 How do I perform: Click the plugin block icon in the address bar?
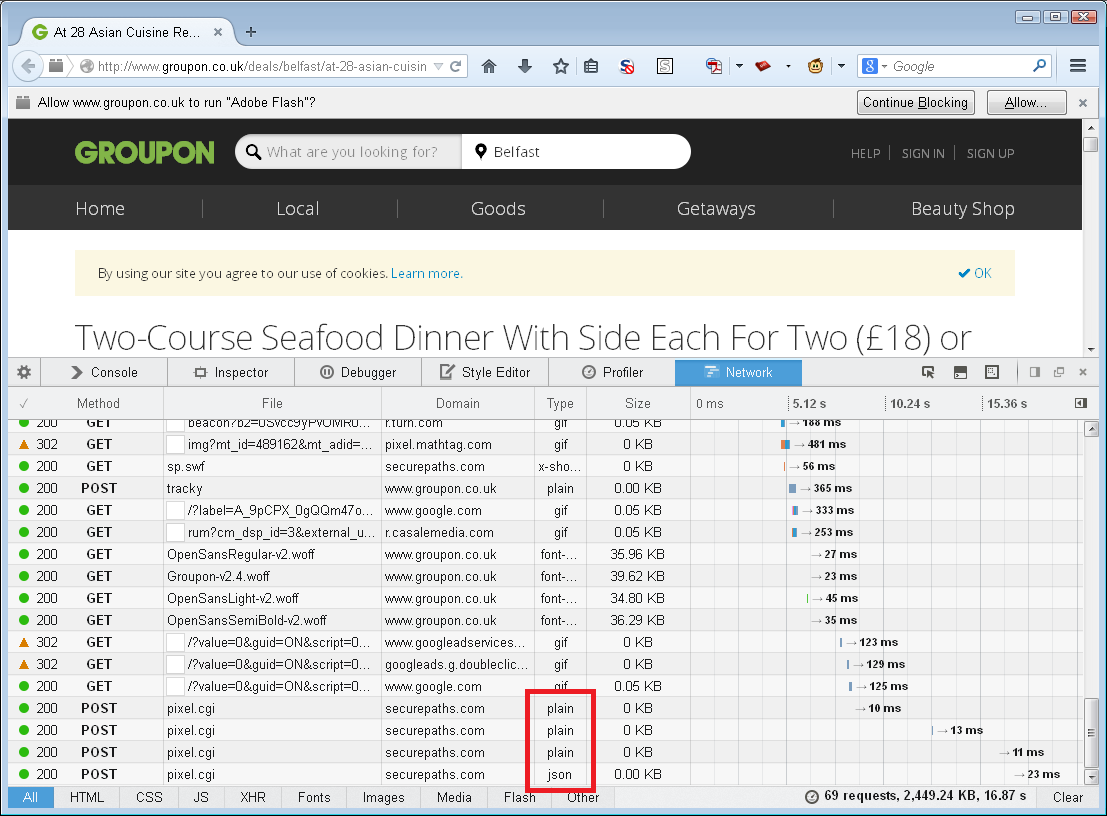pyautogui.click(x=56, y=66)
